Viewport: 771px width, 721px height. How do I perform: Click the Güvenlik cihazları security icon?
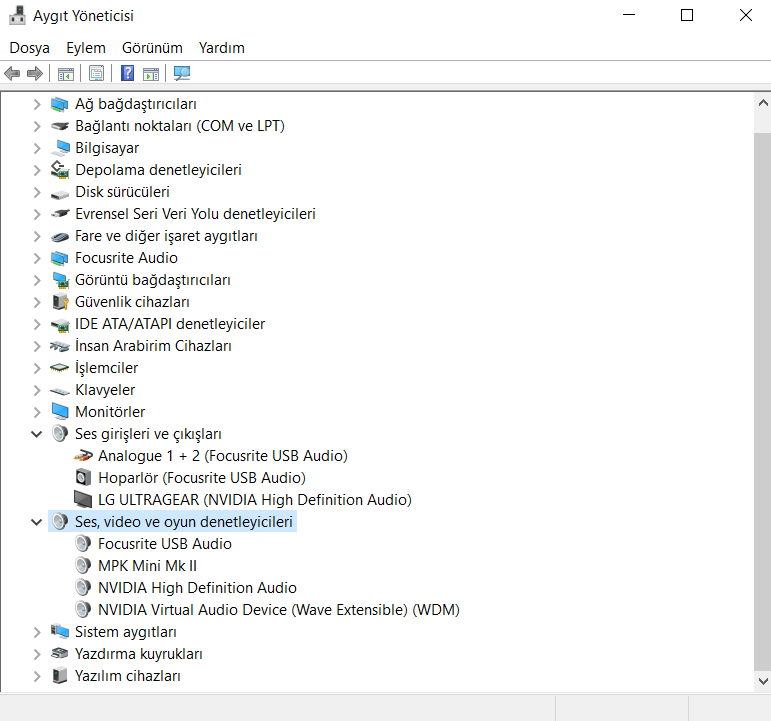(x=60, y=302)
